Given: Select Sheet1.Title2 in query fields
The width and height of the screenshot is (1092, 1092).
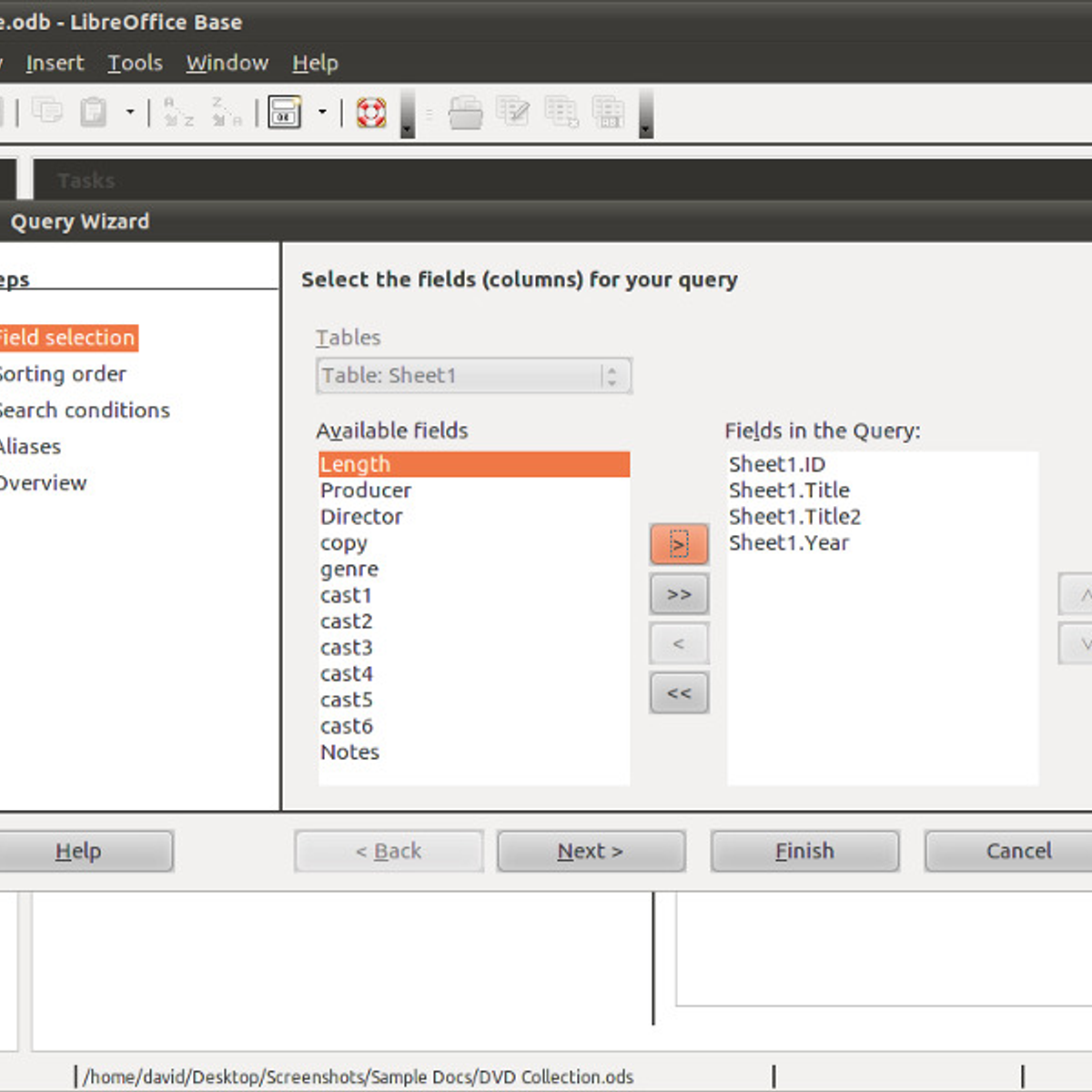Looking at the screenshot, I should tap(882, 517).
